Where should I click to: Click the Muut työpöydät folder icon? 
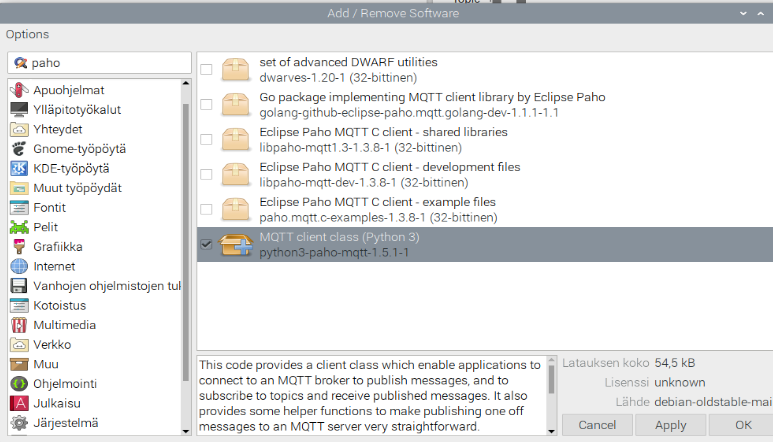tap(19, 188)
